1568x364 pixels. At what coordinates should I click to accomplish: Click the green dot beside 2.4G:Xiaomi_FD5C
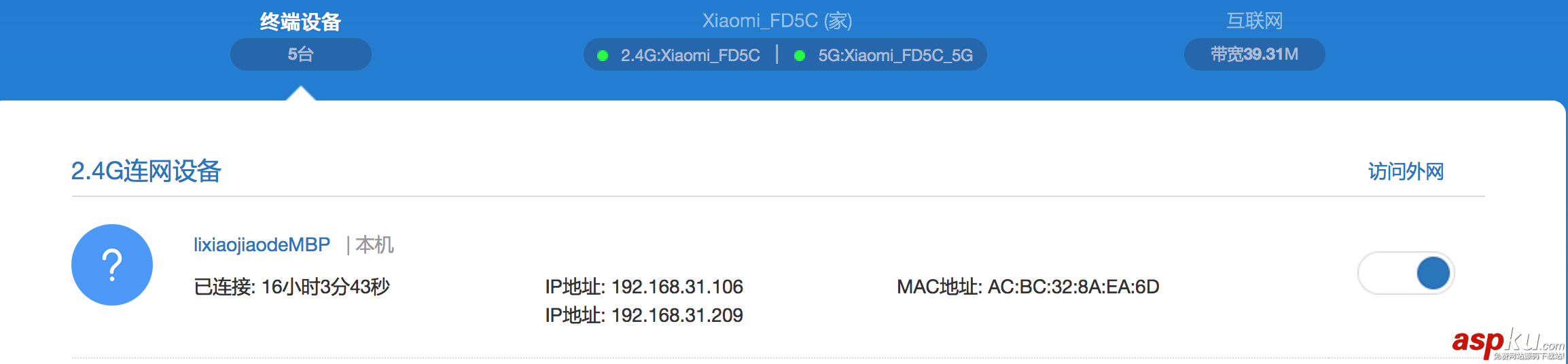click(603, 56)
